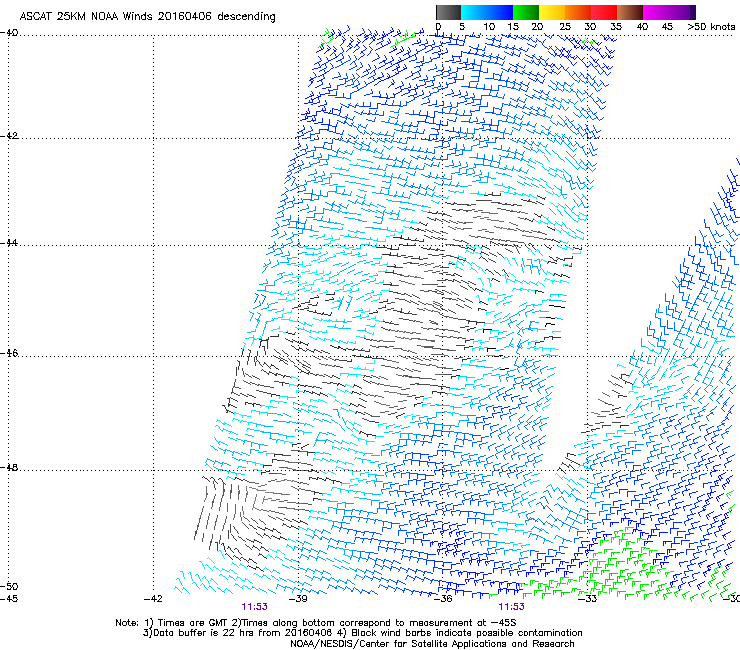The image size is (740, 650).
Task: Click the red 30-35 knots legend segment
Action: [x=604, y=12]
